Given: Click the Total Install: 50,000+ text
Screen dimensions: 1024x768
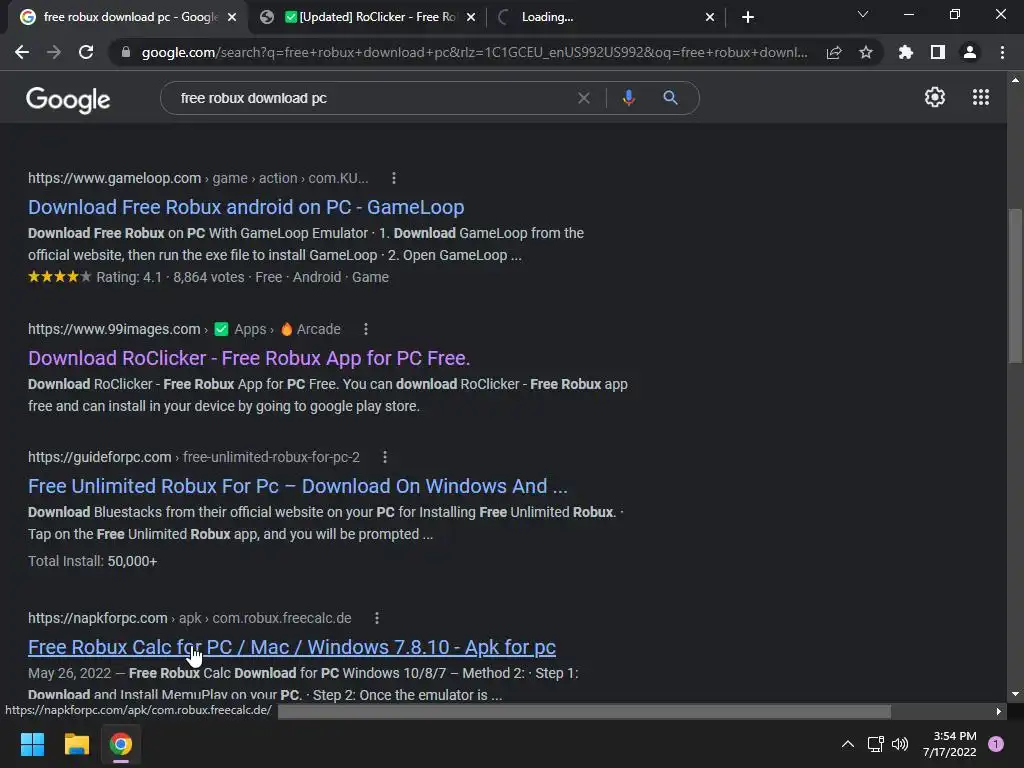Looking at the screenshot, I should tap(92, 562).
